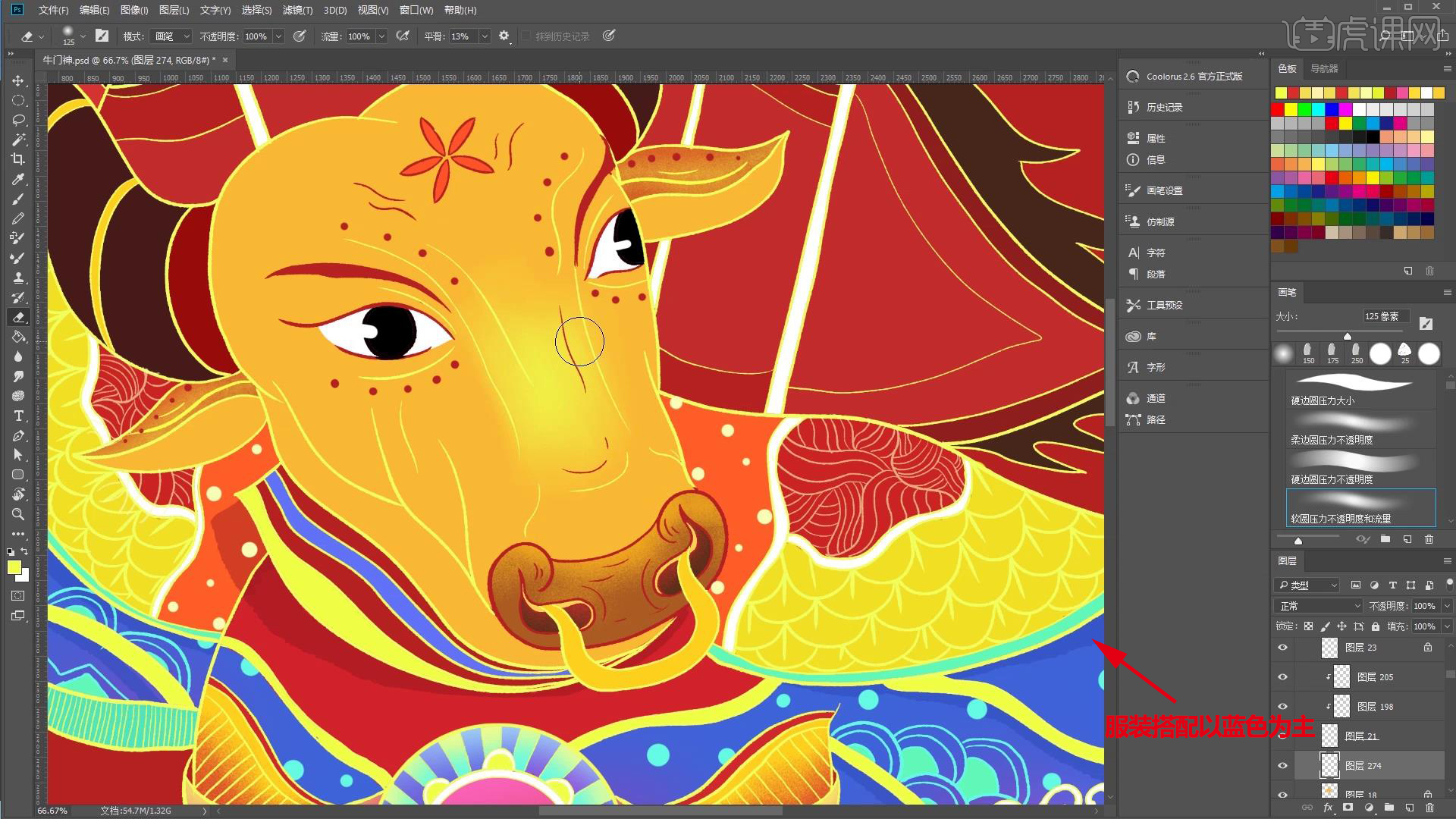Viewport: 1456px width, 819px height.
Task: Select the Lasso tool
Action: [18, 120]
